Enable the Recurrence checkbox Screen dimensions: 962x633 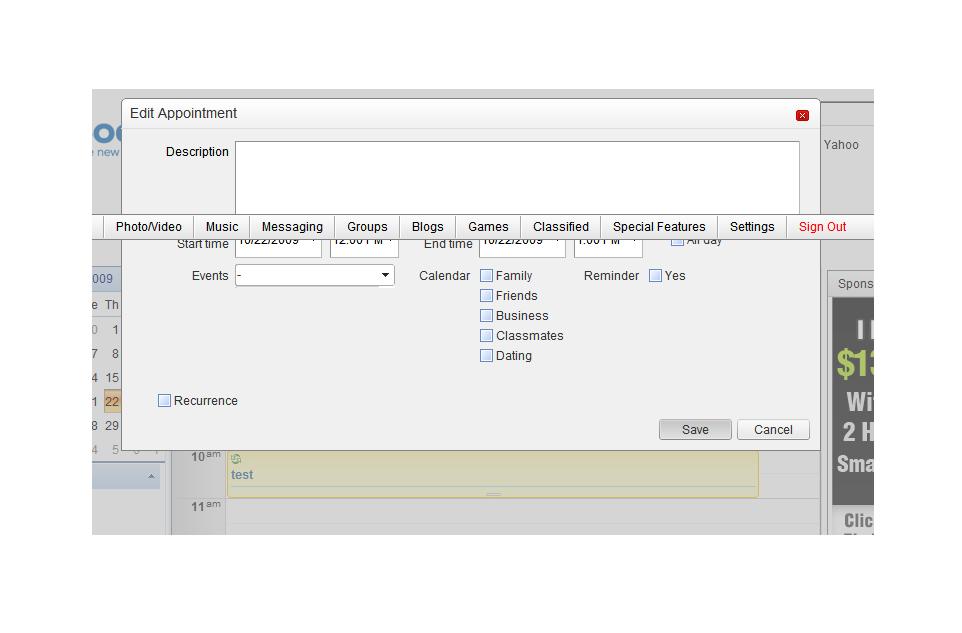click(164, 401)
